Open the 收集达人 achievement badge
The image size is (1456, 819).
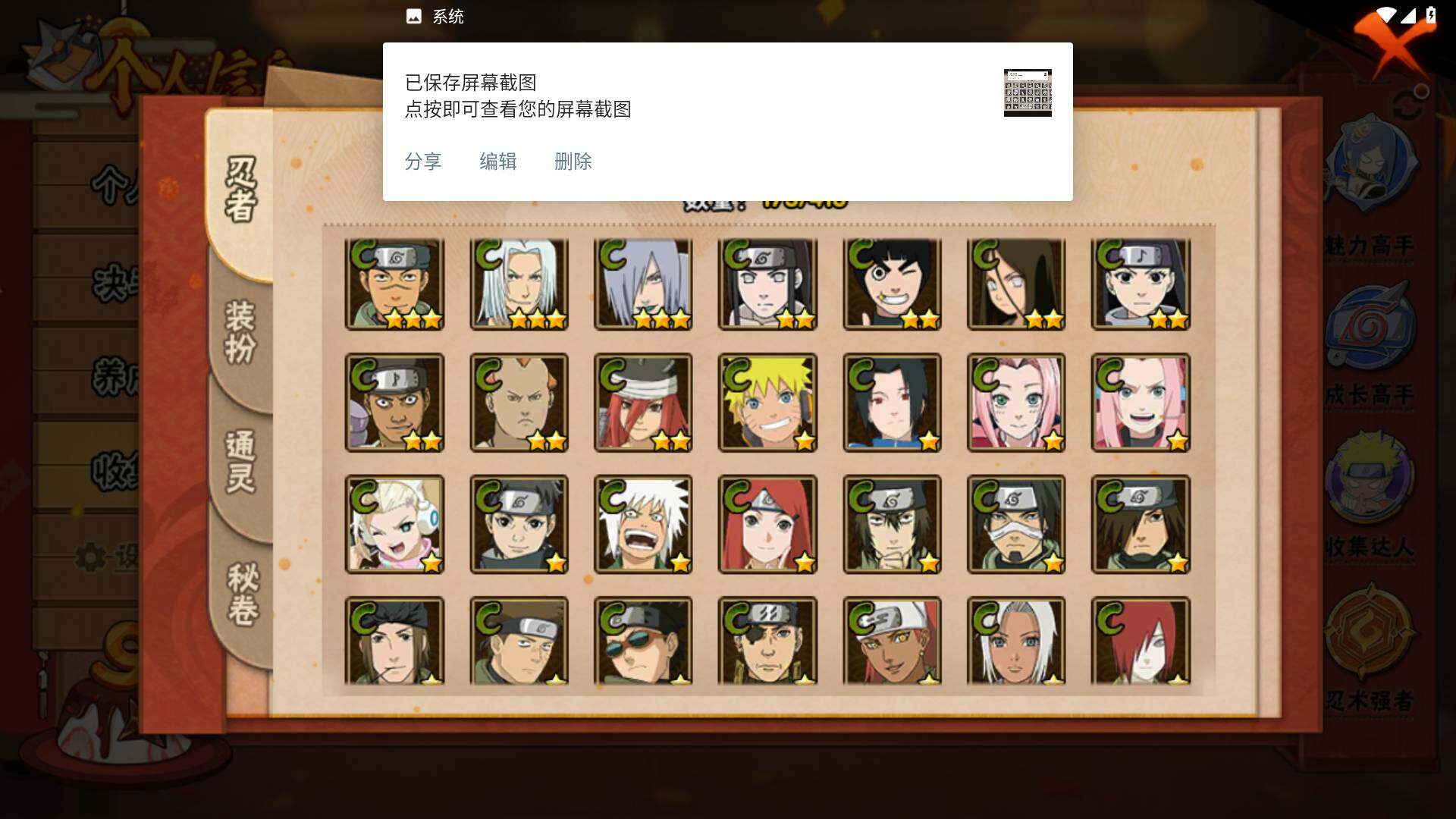1370,493
